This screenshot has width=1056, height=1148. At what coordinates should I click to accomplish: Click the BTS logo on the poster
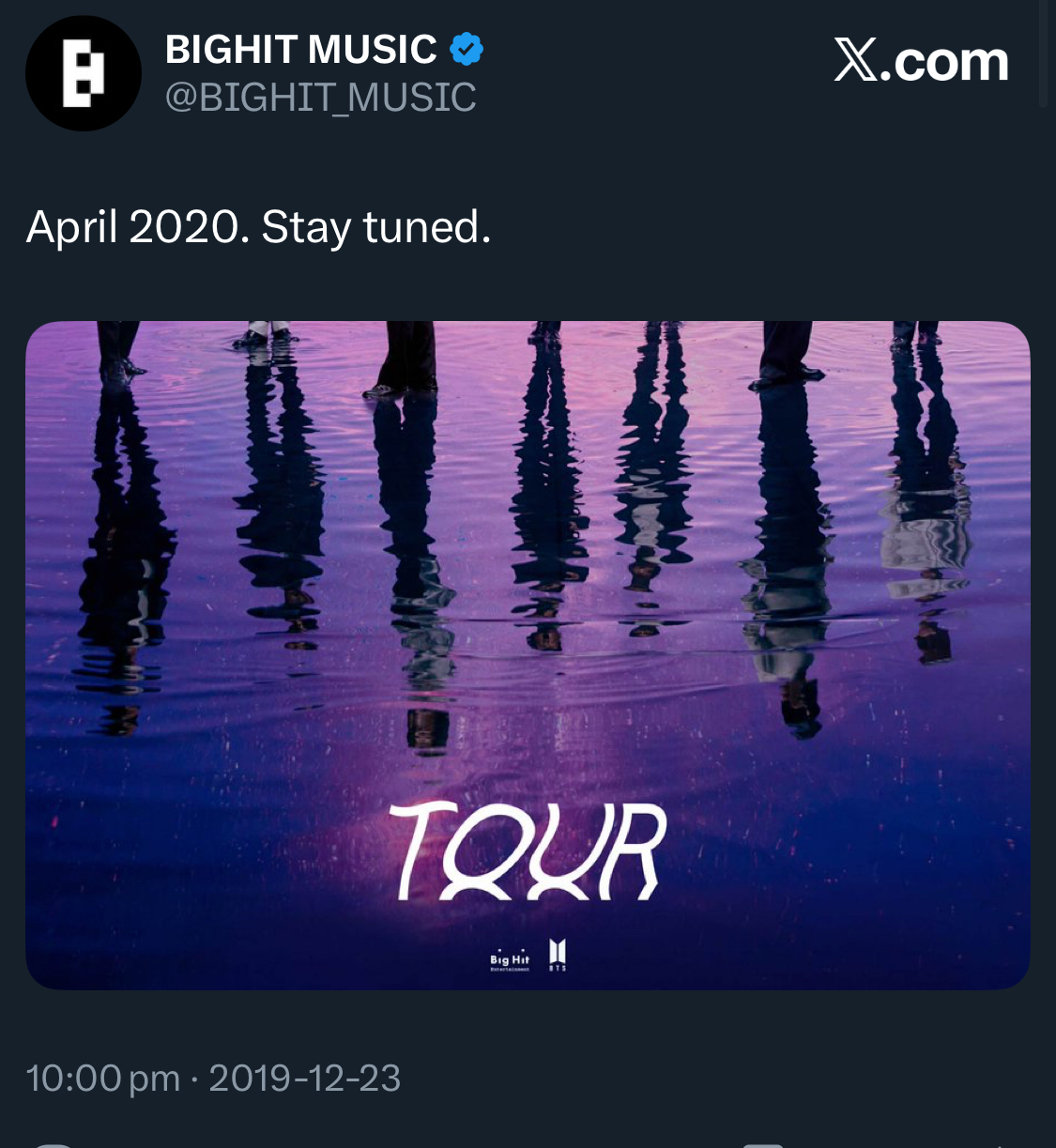point(558,954)
